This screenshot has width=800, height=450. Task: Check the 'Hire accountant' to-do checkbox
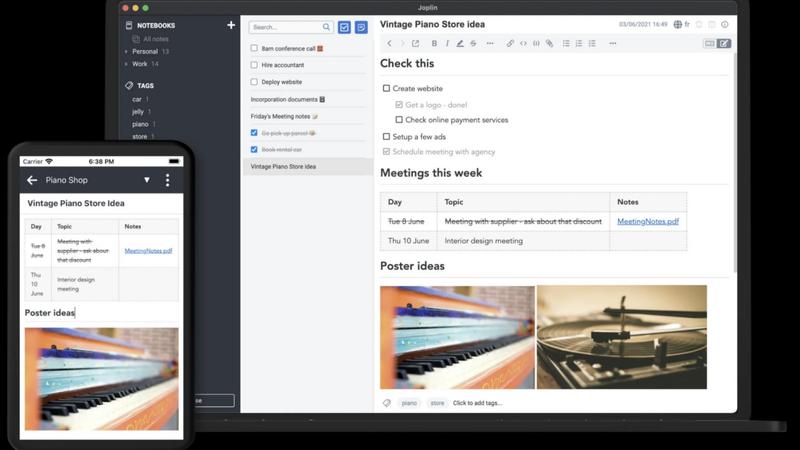point(254,65)
